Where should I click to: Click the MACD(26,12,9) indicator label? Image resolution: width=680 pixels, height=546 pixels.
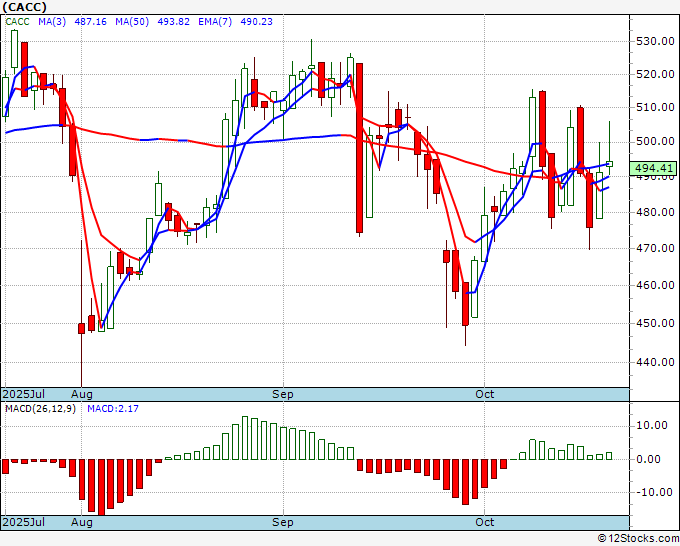40,409
